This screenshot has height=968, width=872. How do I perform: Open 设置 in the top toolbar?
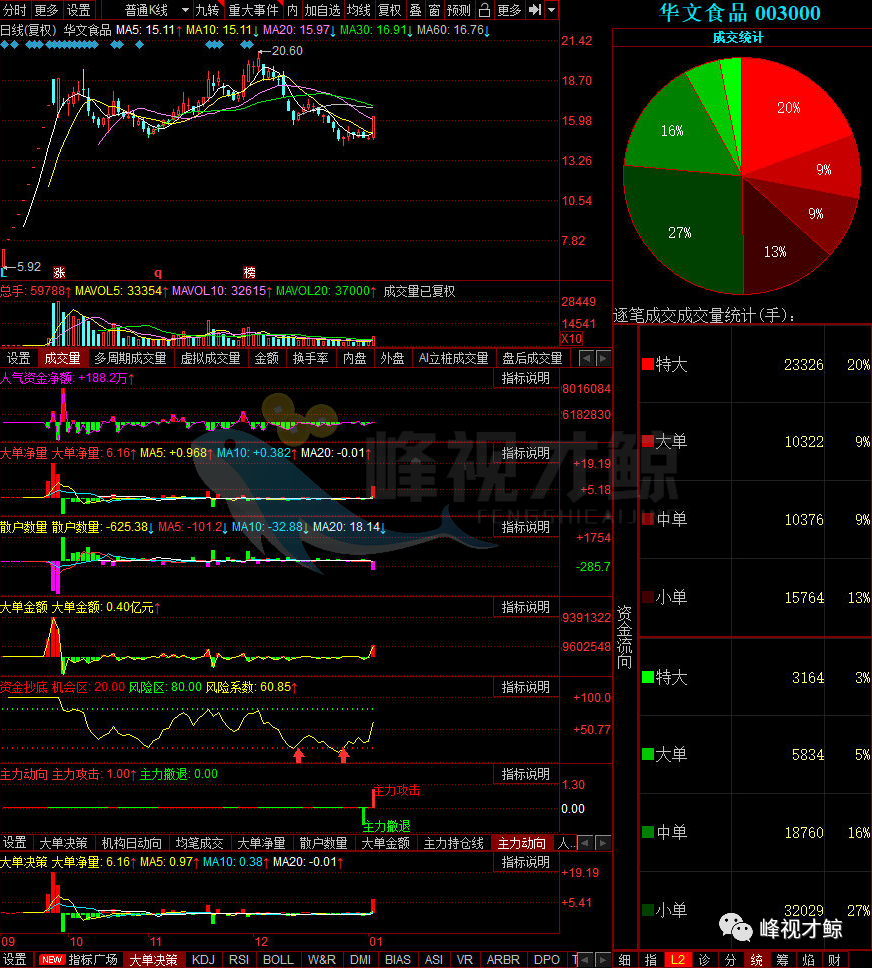pos(78,10)
